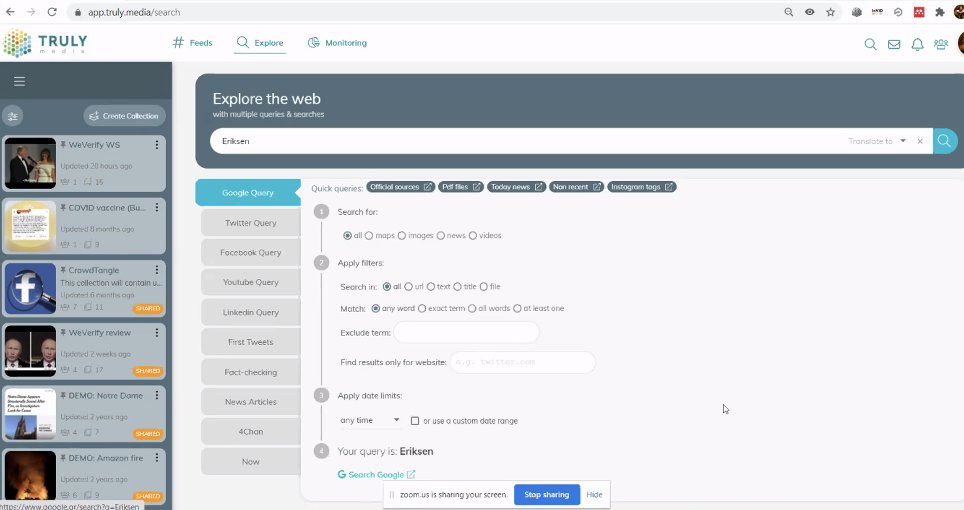This screenshot has height=510, width=964.
Task: Select Match all words radio
Action: pyautogui.click(x=472, y=308)
